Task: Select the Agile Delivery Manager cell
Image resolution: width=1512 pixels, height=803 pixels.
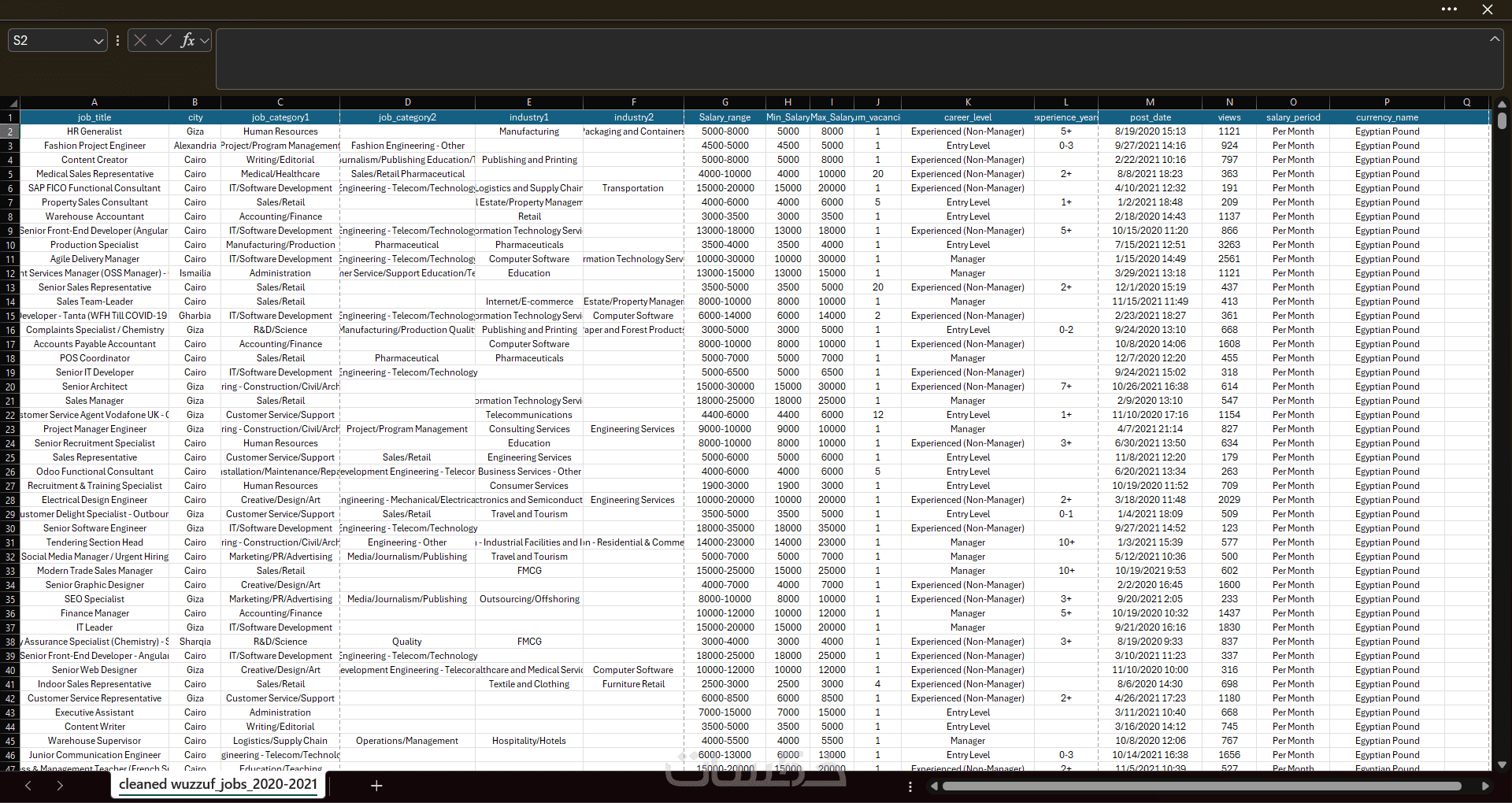Action: tap(94, 259)
